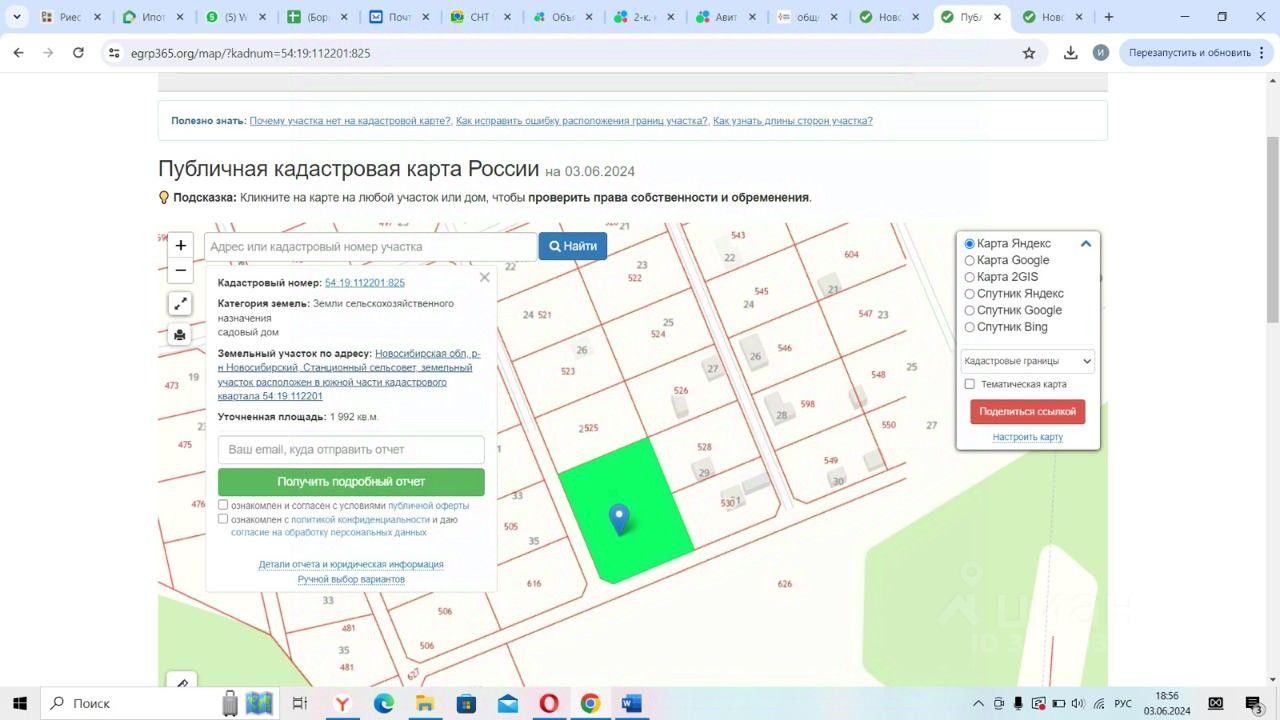Show hidden tray icons chevron

(979, 703)
